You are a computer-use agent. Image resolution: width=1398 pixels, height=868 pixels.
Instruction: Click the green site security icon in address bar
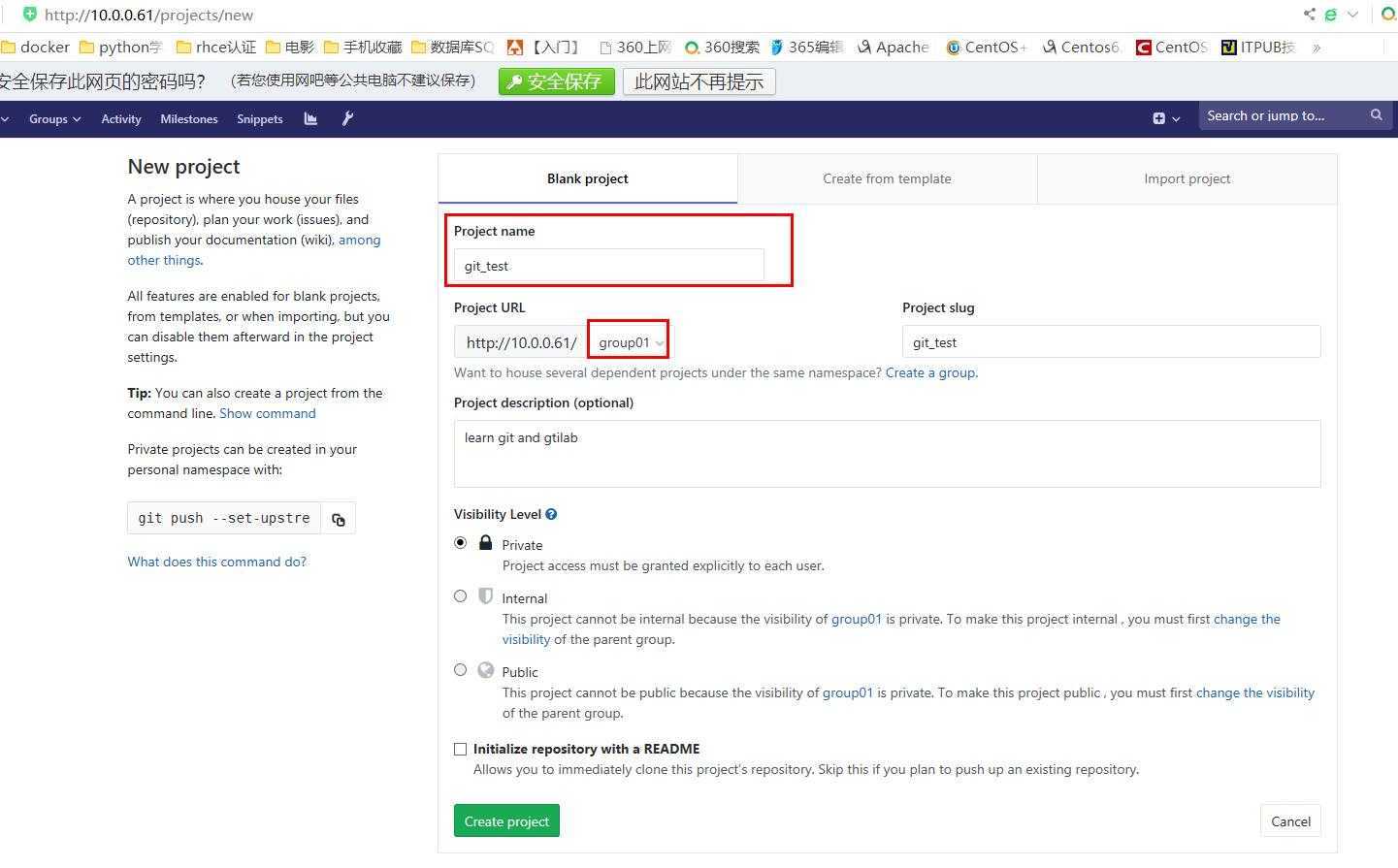[x=30, y=15]
